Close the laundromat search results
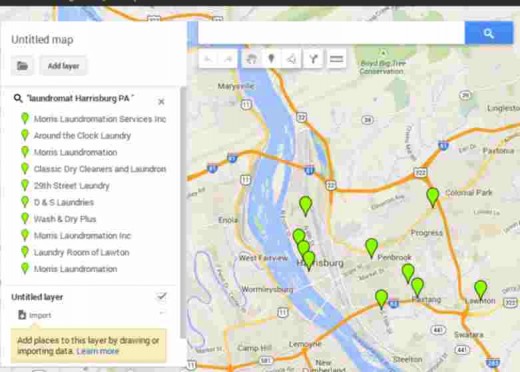This screenshot has height=372, width=520. tap(161, 101)
